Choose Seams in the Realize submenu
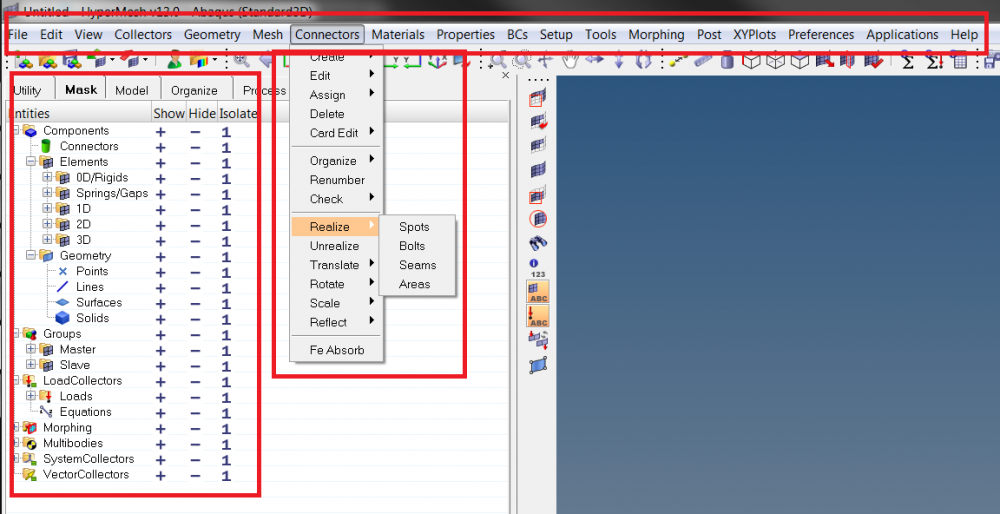This screenshot has width=1000, height=514. (417, 265)
